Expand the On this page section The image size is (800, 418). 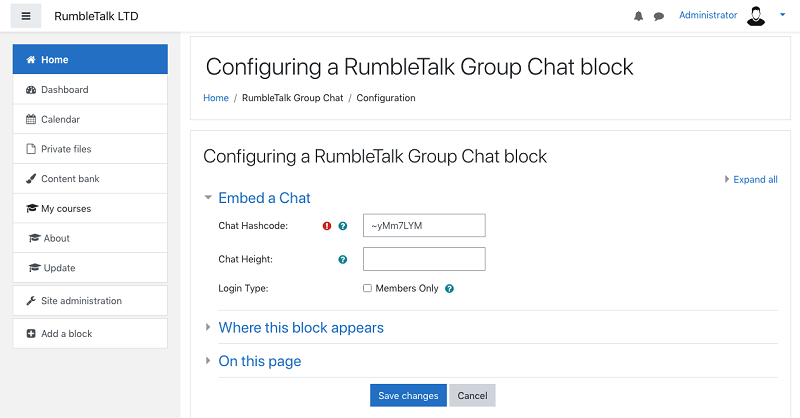[x=259, y=361]
